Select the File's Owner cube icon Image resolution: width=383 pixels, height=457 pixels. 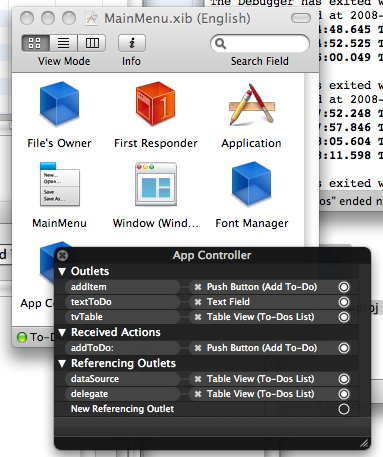click(59, 104)
